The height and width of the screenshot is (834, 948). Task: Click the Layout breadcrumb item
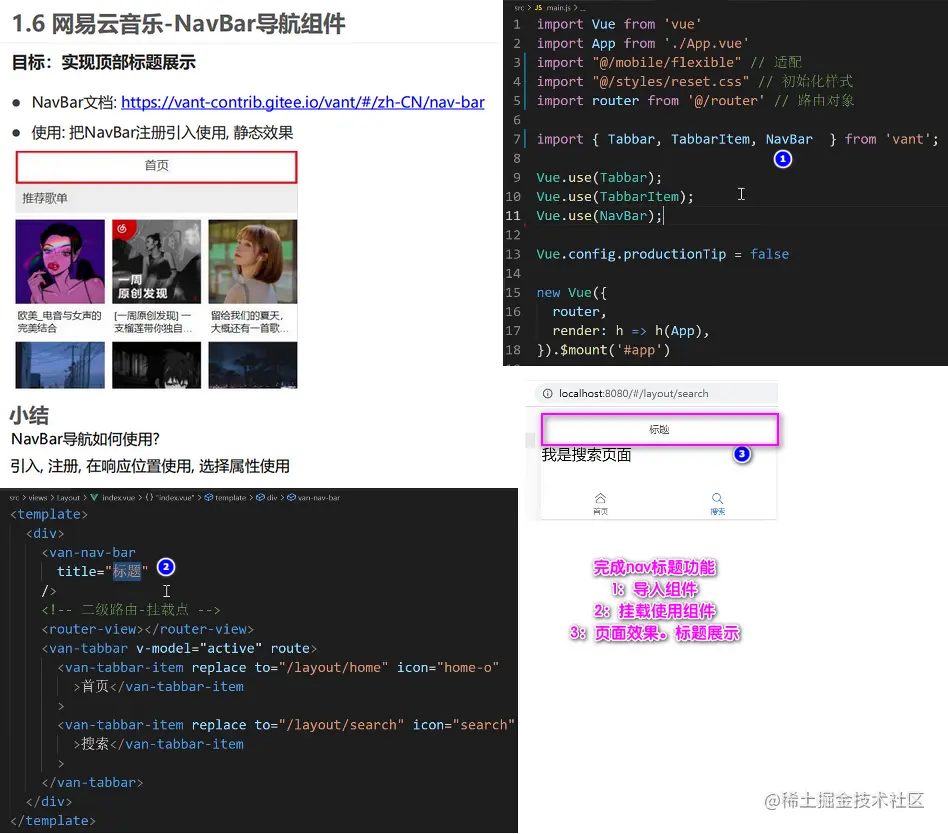click(x=68, y=498)
